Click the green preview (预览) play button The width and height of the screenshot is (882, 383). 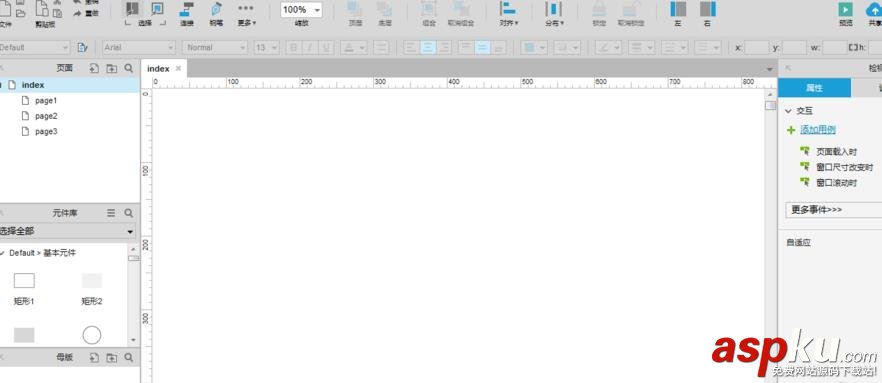pos(845,9)
